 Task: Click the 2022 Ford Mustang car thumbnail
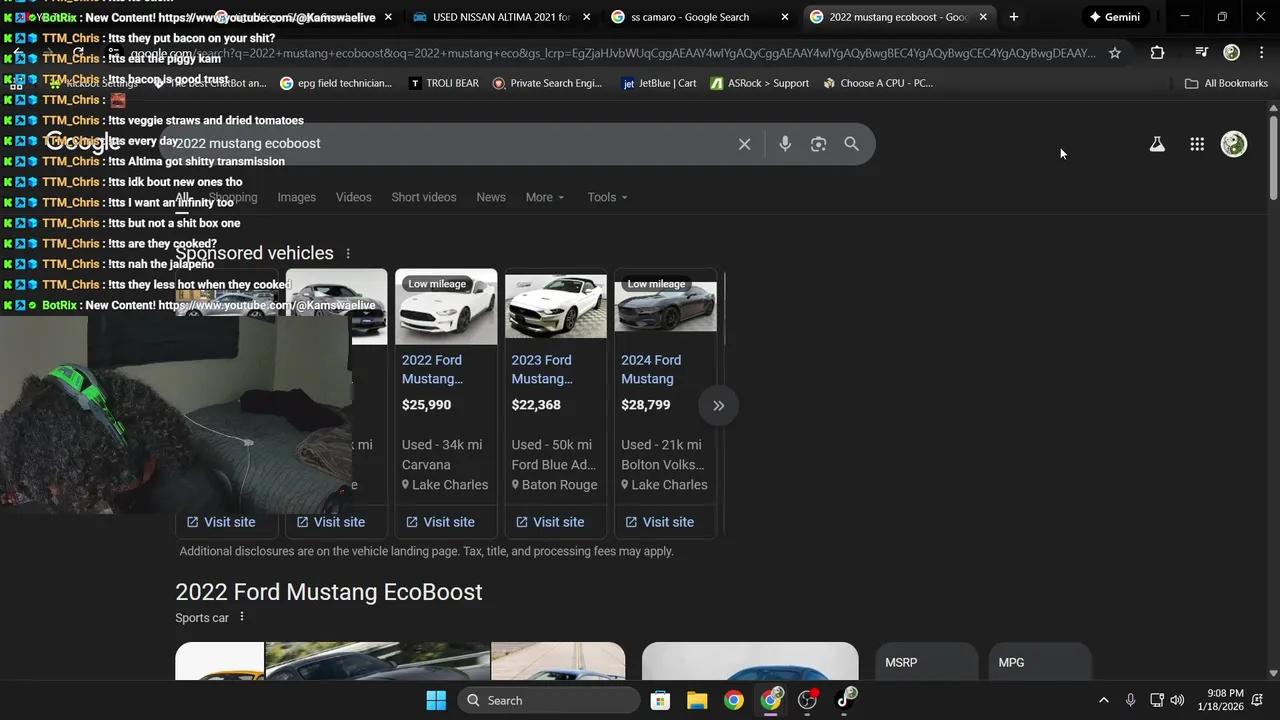point(446,307)
